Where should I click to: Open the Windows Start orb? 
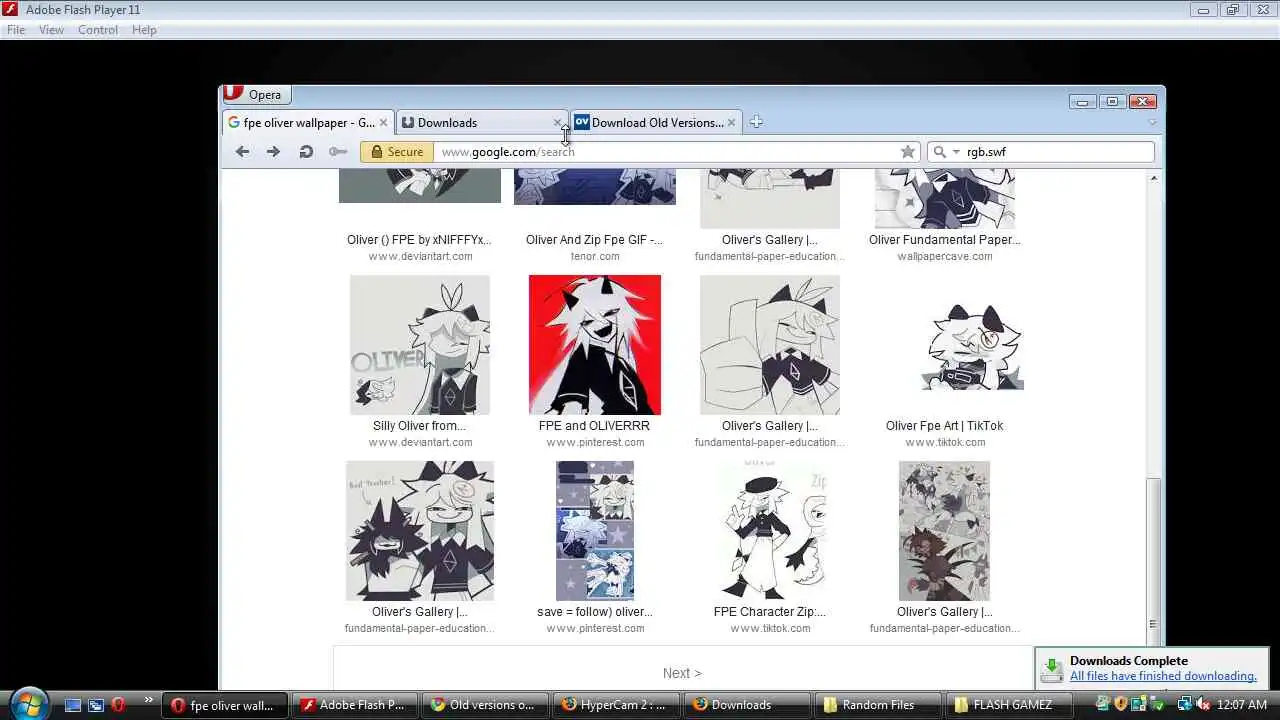pos(28,703)
